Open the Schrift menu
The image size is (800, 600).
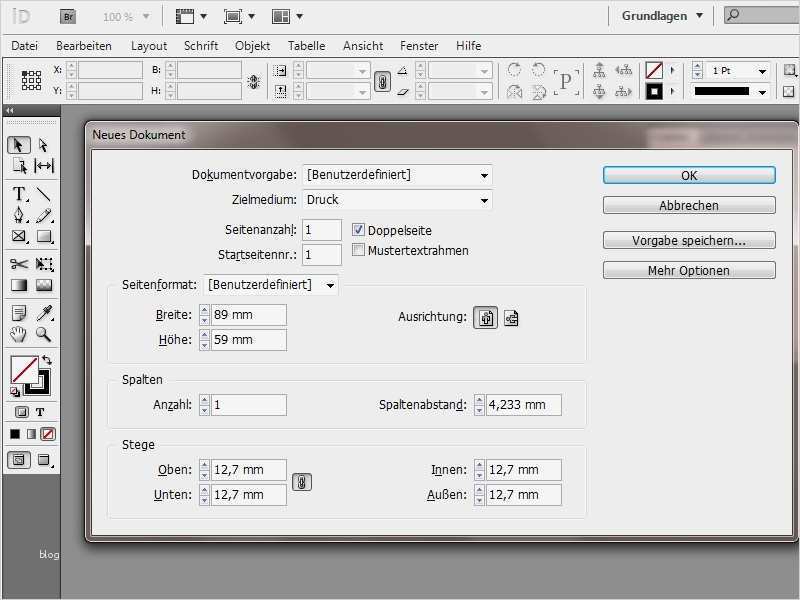click(x=200, y=45)
